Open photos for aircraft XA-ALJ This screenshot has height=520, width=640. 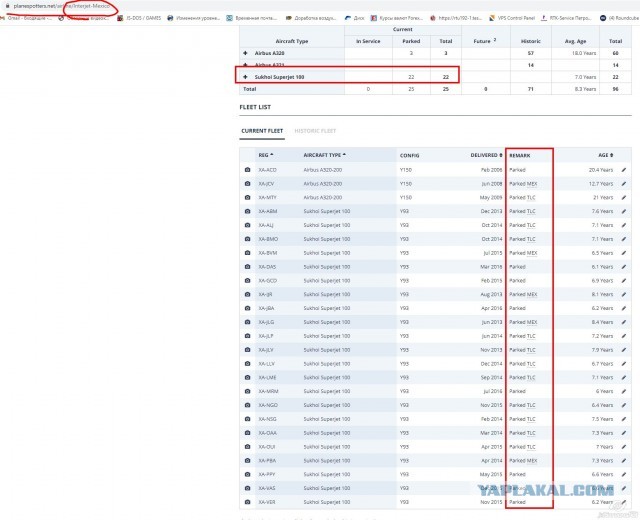click(247, 225)
